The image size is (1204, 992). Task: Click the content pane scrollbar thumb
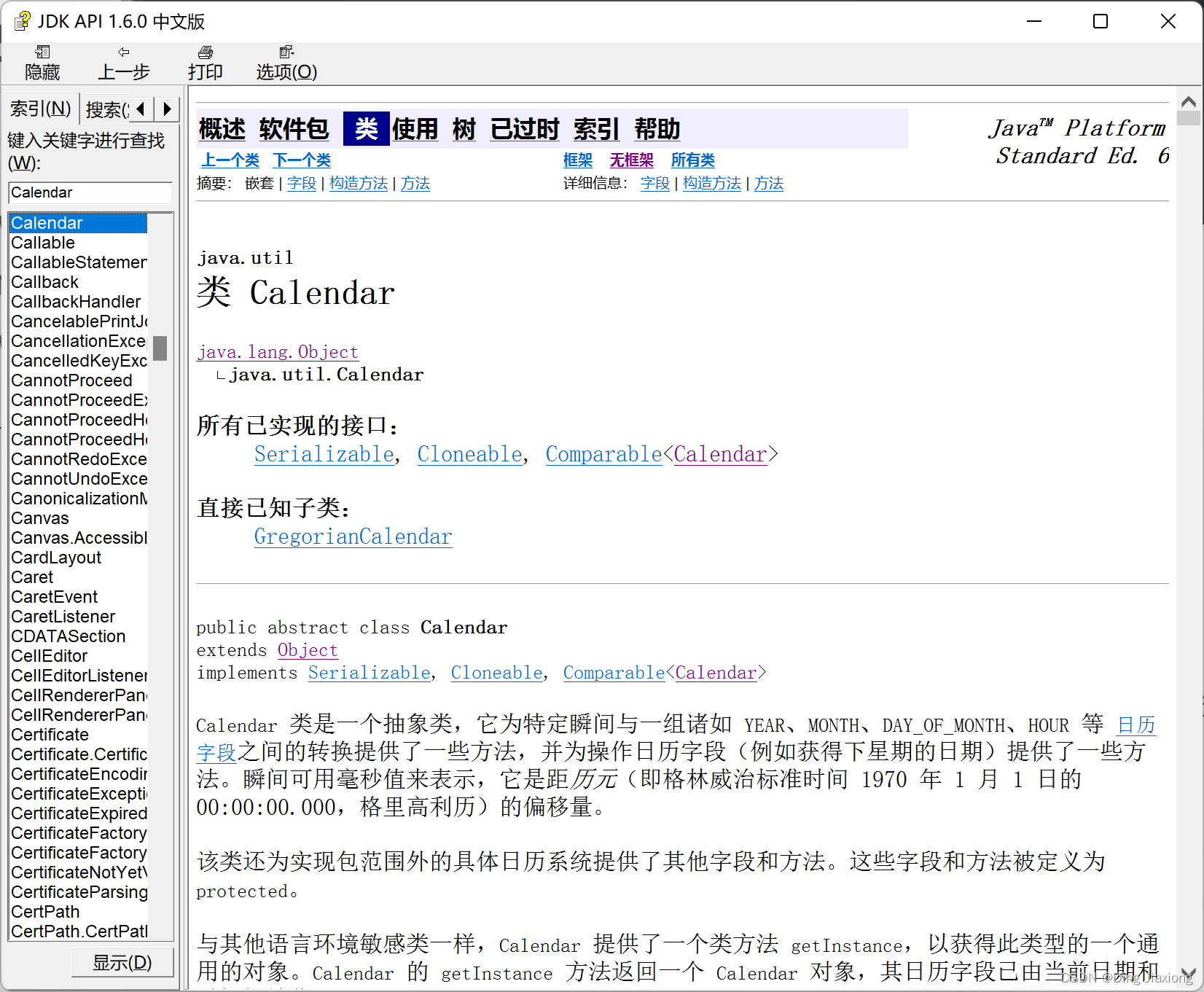click(1188, 118)
